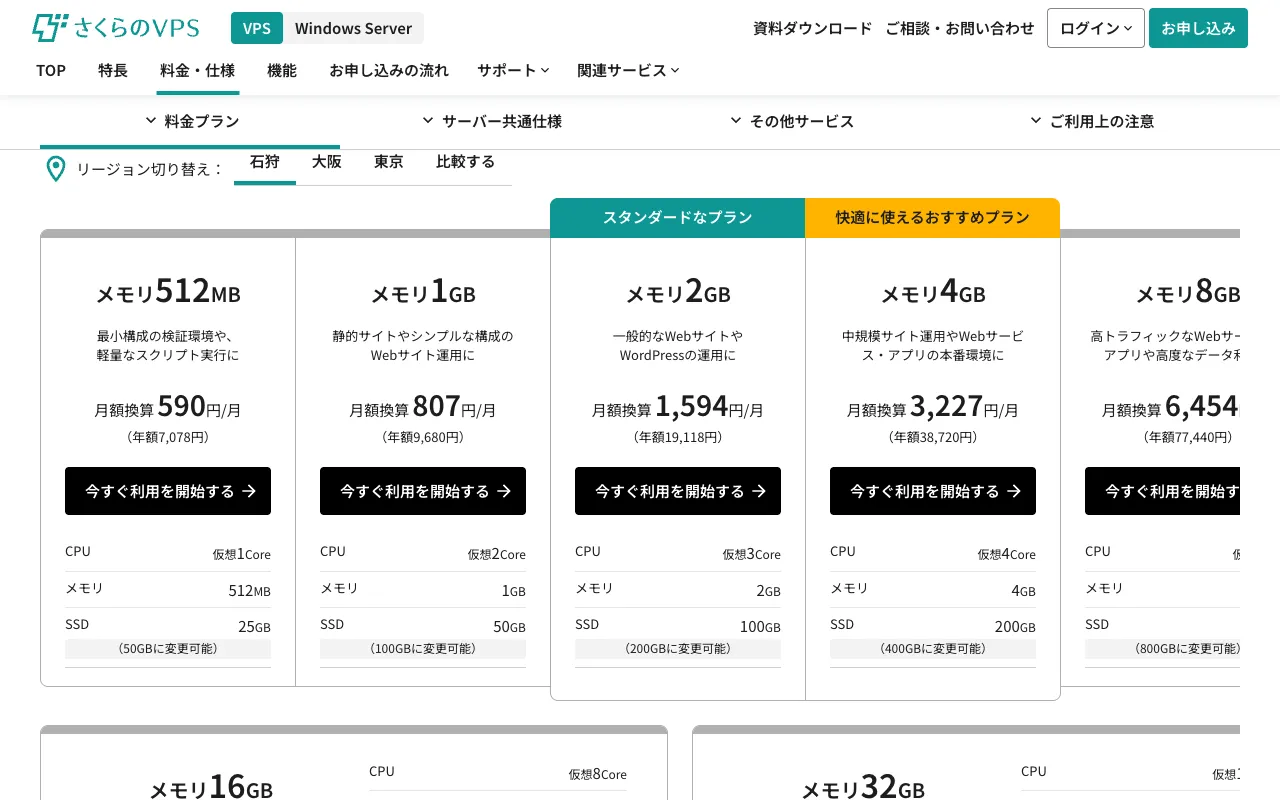Click the スタンダードなプラン banner
This screenshot has height=800, width=1280.
pos(678,218)
